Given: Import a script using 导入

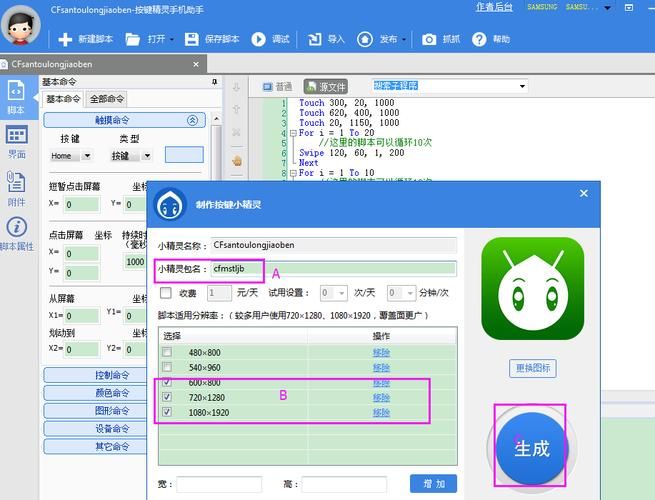Looking at the screenshot, I should click(x=326, y=39).
